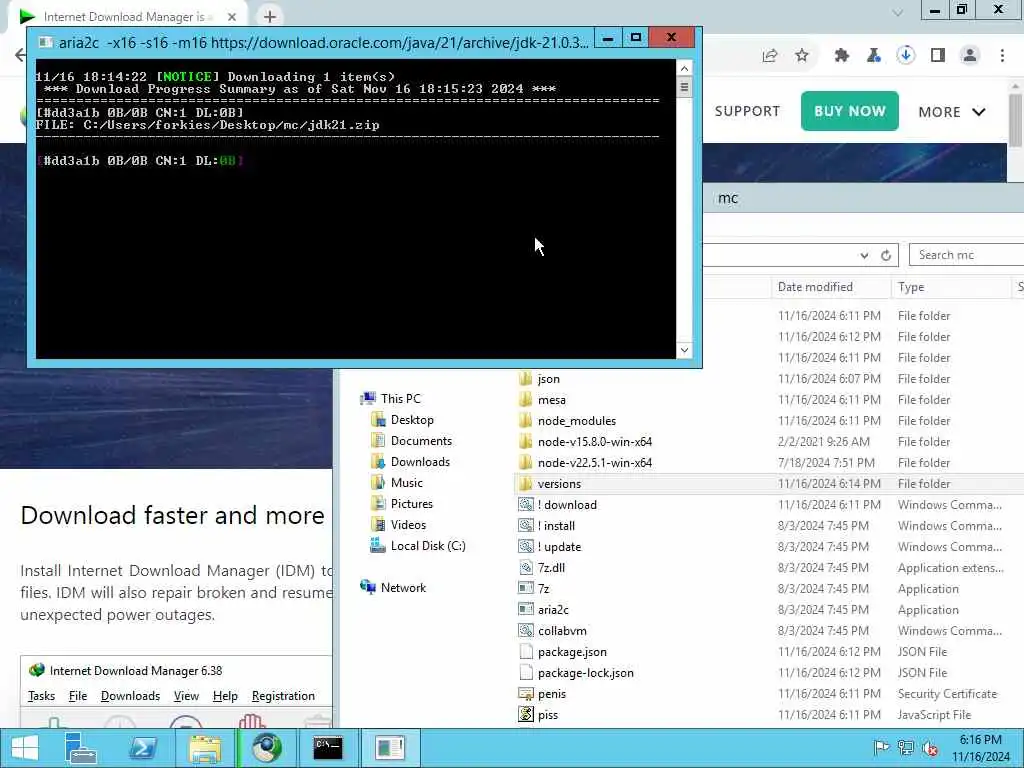The width and height of the screenshot is (1024, 768).
Task: Open Tasks menu in IDM image
Action: click(x=41, y=696)
